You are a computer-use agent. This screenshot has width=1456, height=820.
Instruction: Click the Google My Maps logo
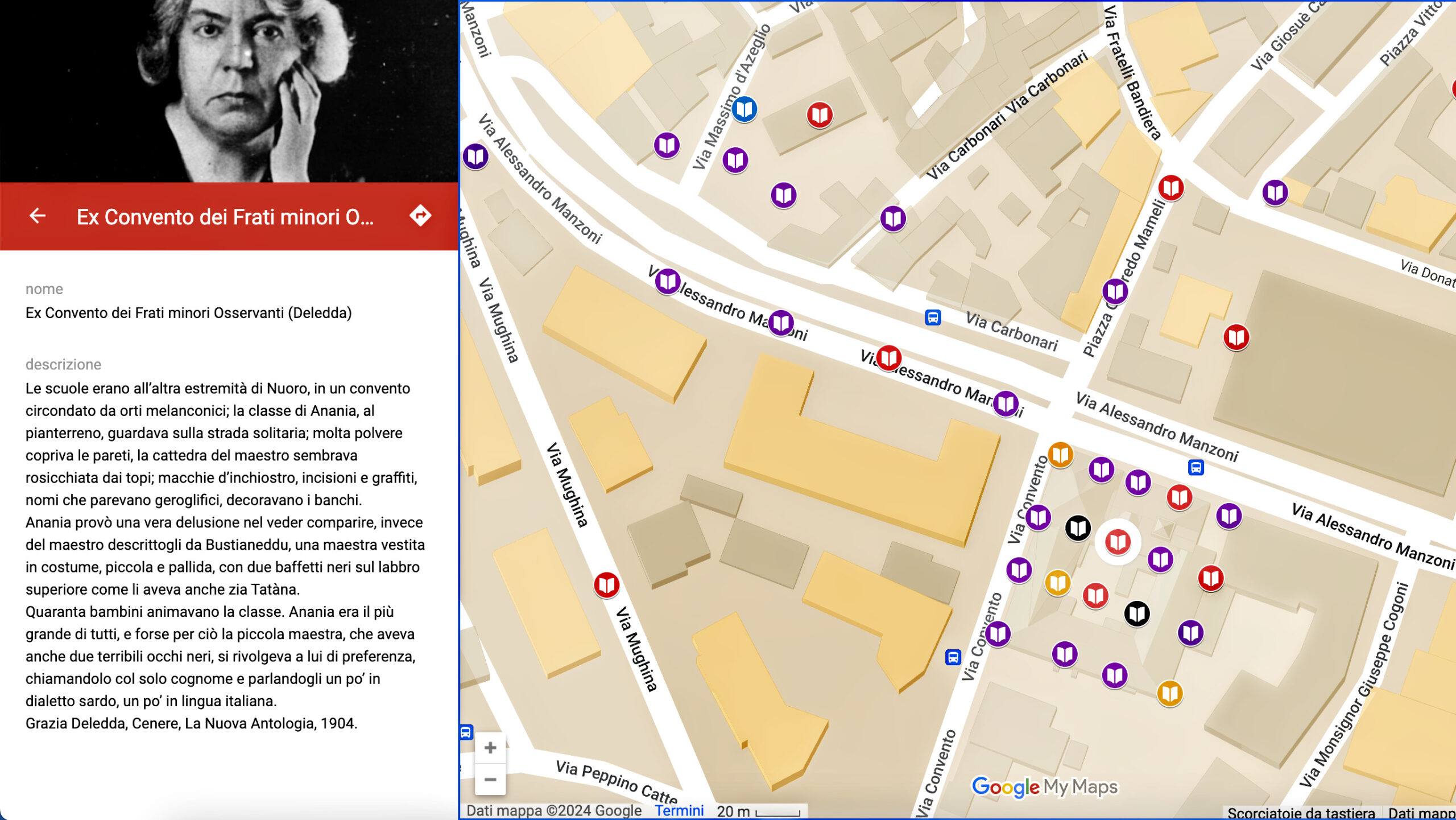click(1044, 787)
